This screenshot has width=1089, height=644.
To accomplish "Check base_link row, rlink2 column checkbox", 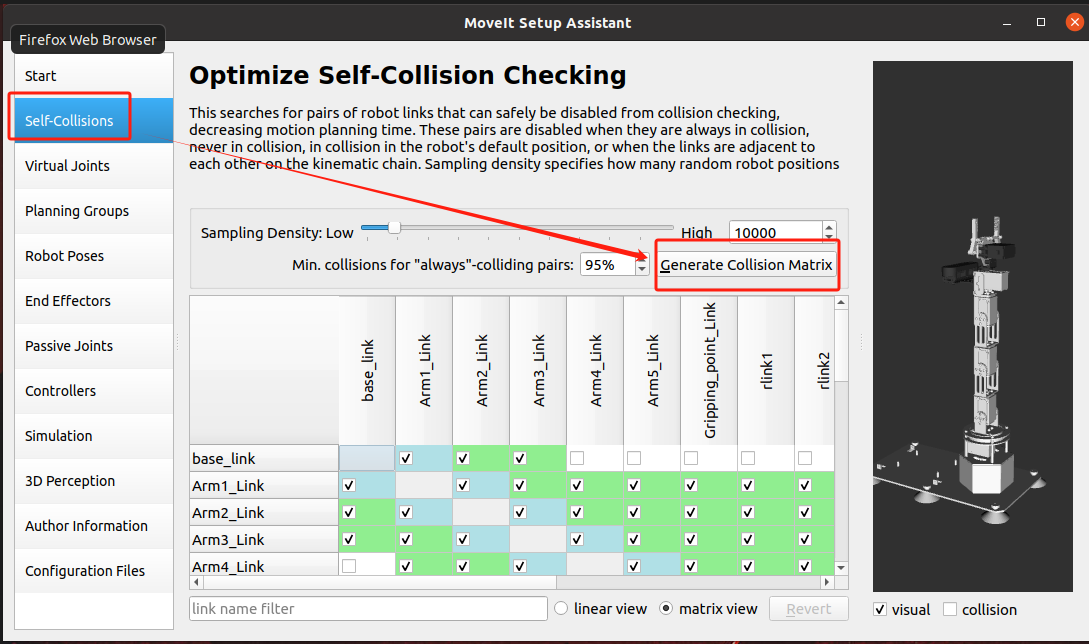I will [x=805, y=459].
